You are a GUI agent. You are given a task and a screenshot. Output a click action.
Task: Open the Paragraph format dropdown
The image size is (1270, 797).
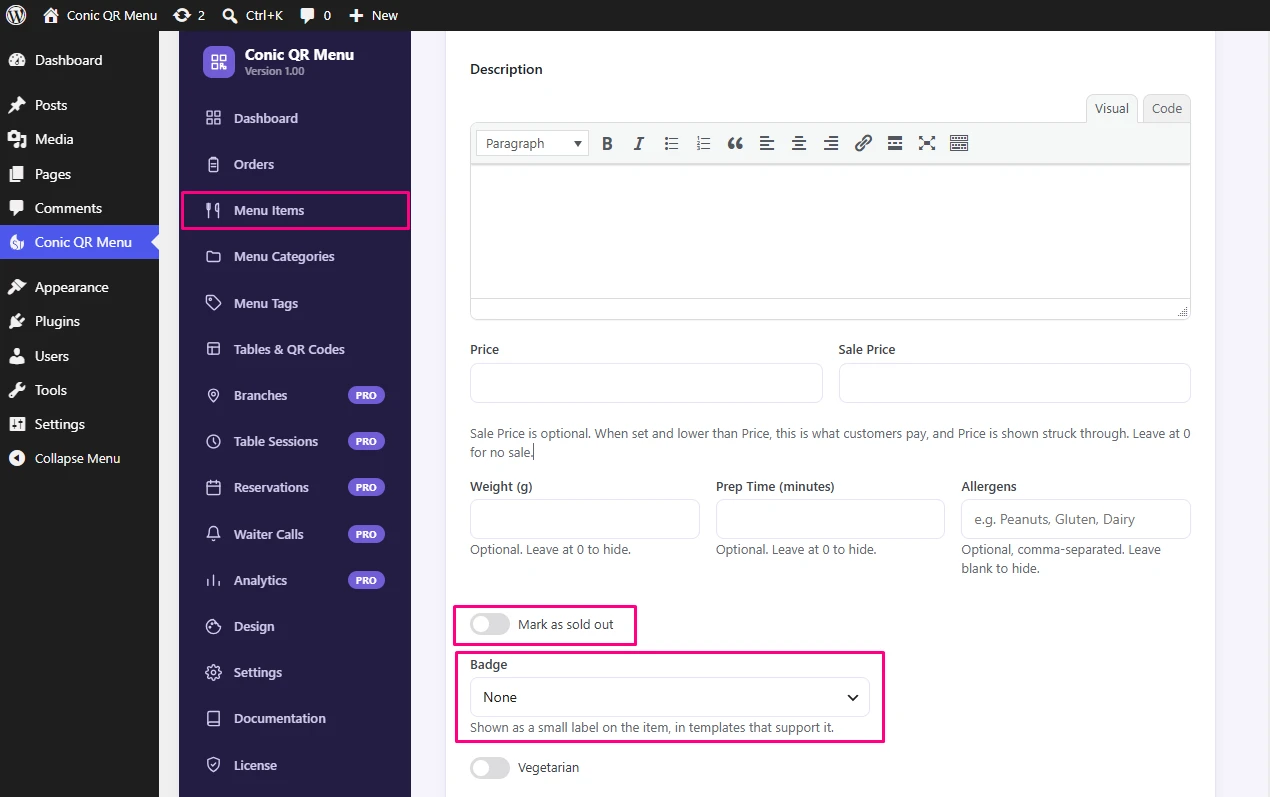532,143
